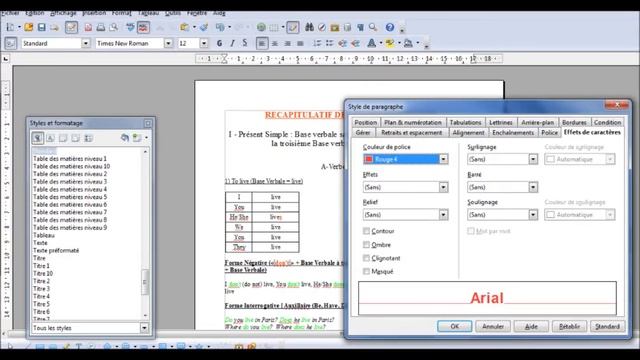Confirm dialog with OK button

click(x=455, y=327)
